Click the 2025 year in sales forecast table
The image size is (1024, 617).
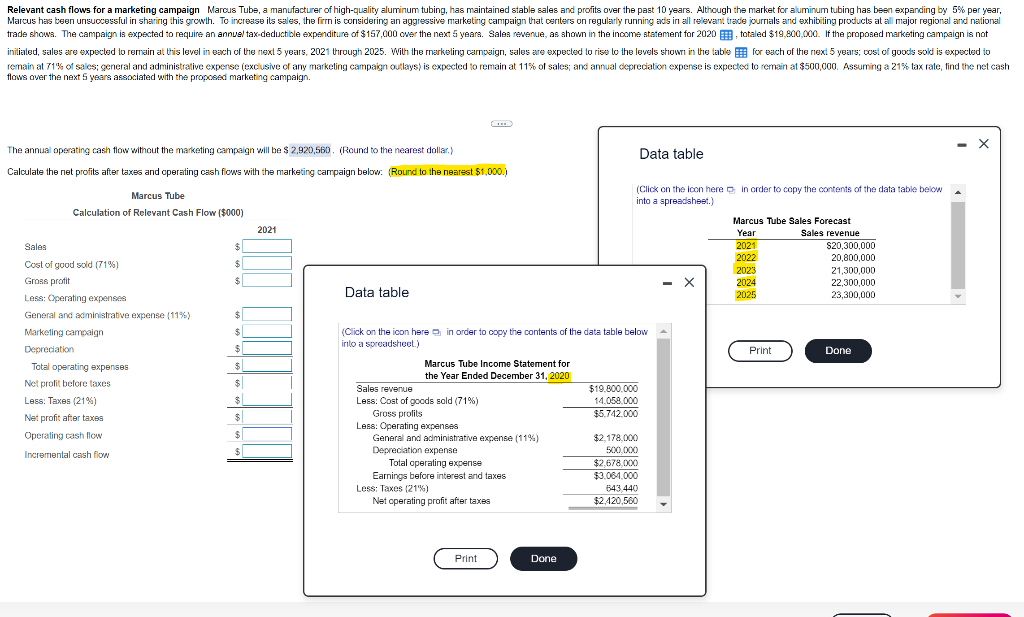(746, 295)
